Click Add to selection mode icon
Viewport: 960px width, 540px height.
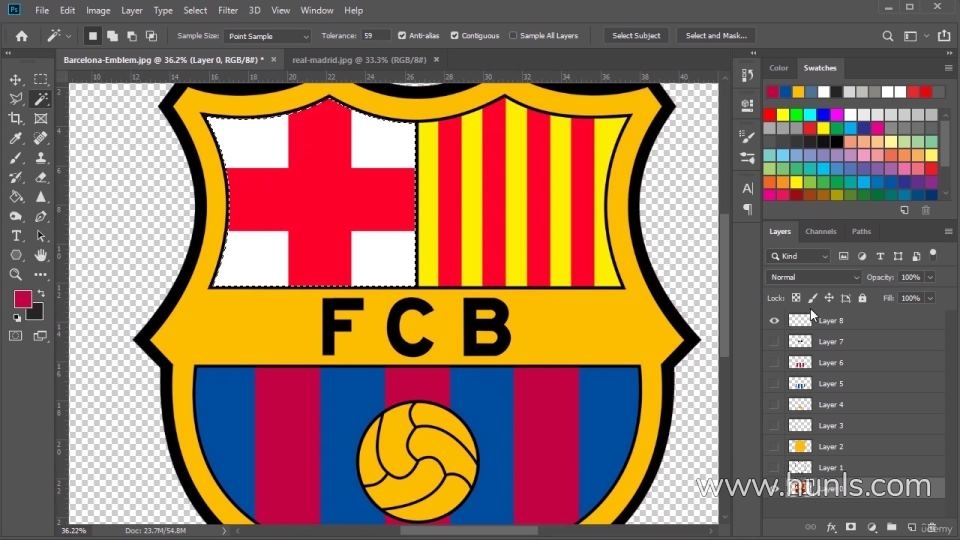tap(112, 36)
